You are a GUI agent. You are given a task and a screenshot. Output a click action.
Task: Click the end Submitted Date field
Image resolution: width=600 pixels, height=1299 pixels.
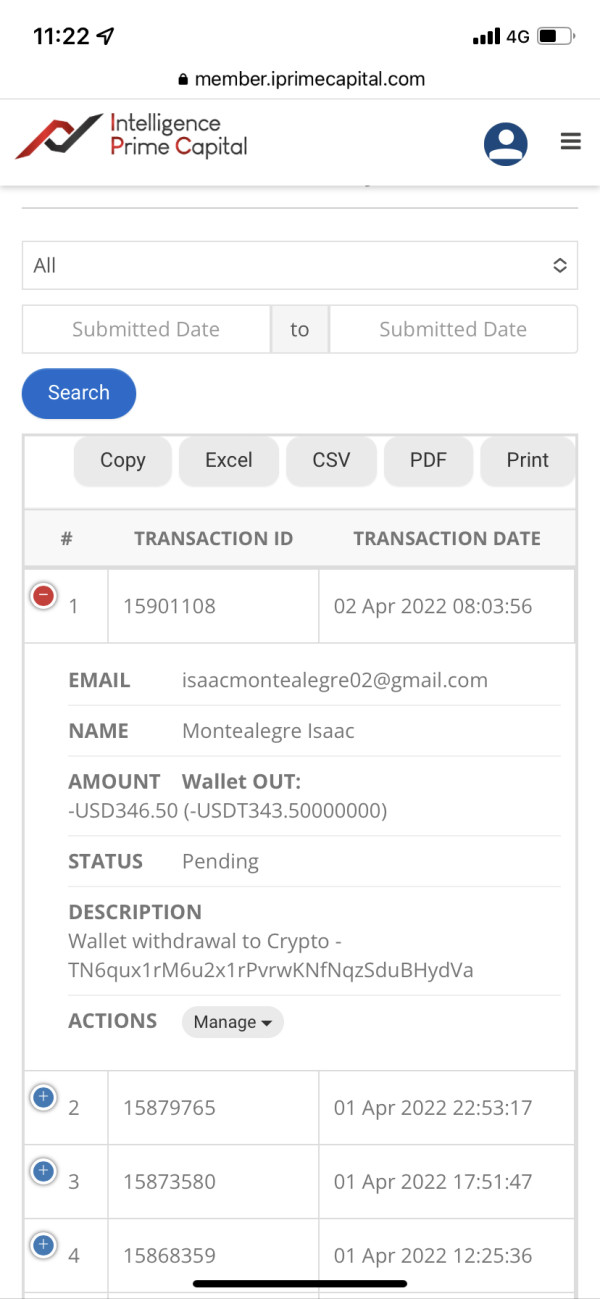[x=453, y=330]
